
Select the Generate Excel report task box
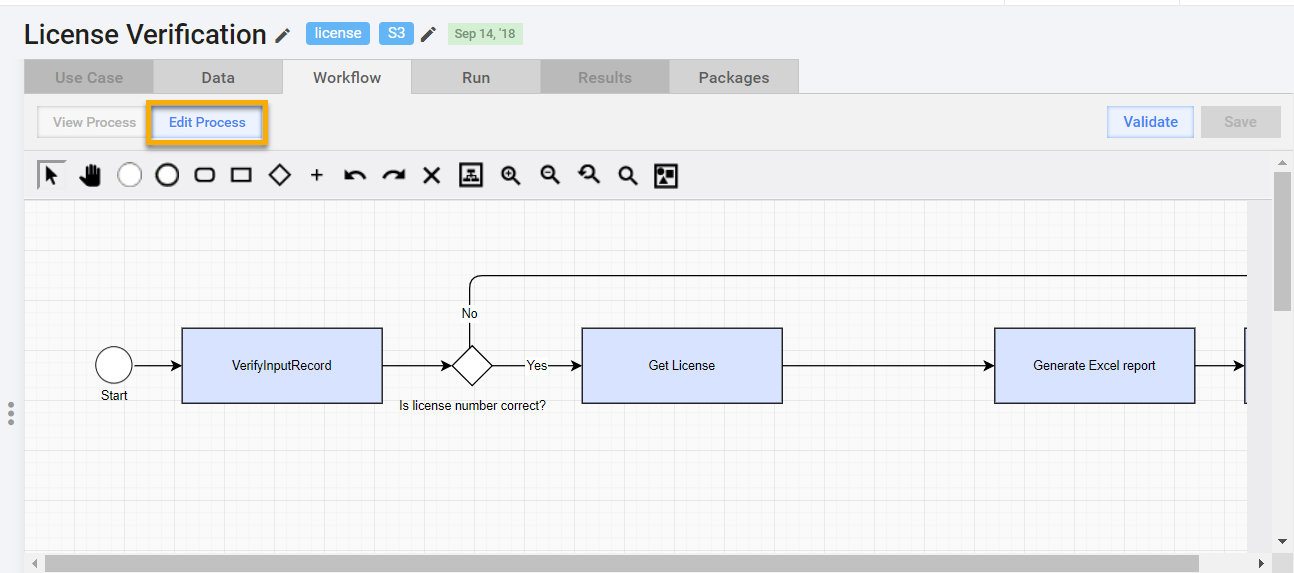point(1094,365)
